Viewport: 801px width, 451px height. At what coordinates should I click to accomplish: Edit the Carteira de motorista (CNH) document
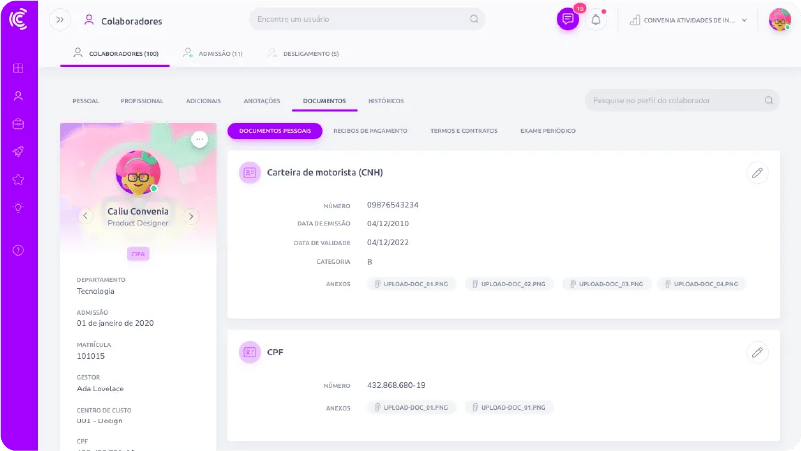click(x=757, y=173)
